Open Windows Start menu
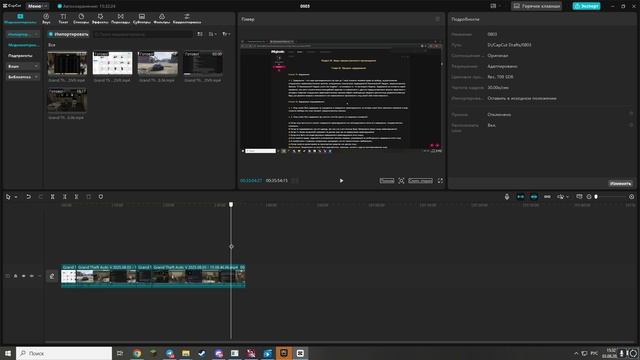 [x=8, y=353]
